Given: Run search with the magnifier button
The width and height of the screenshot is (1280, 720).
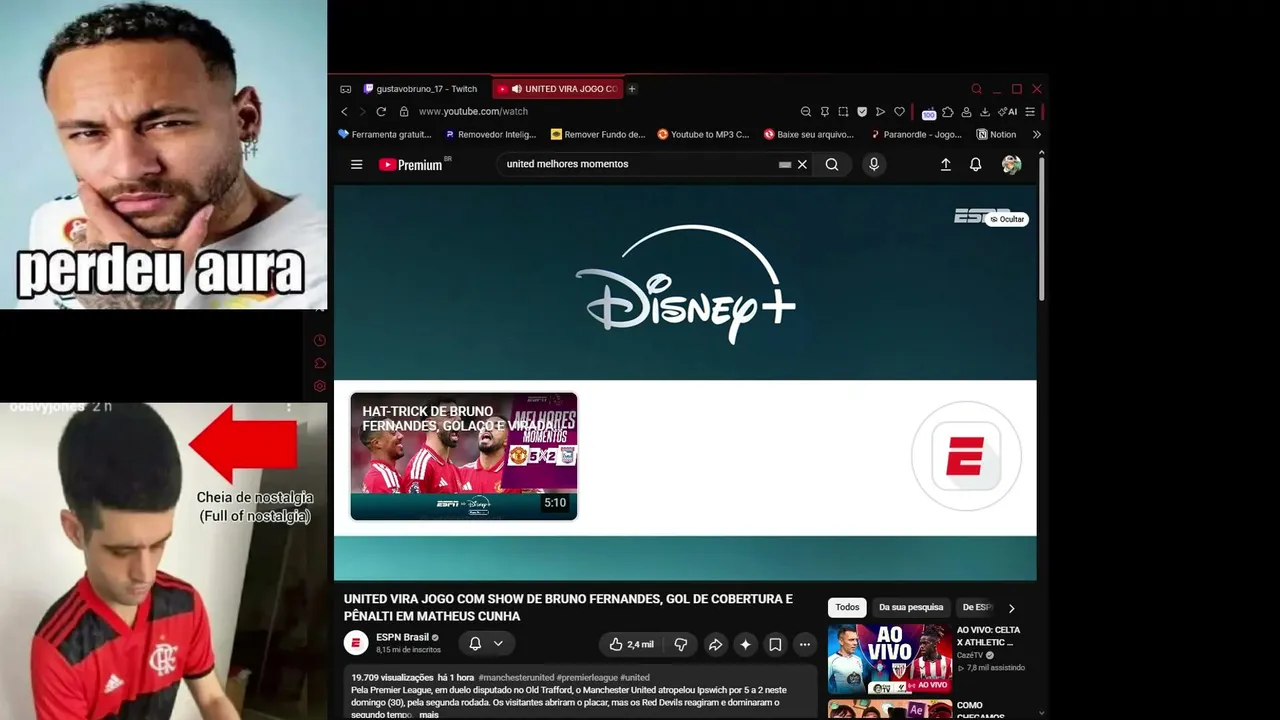Looking at the screenshot, I should tap(832, 165).
